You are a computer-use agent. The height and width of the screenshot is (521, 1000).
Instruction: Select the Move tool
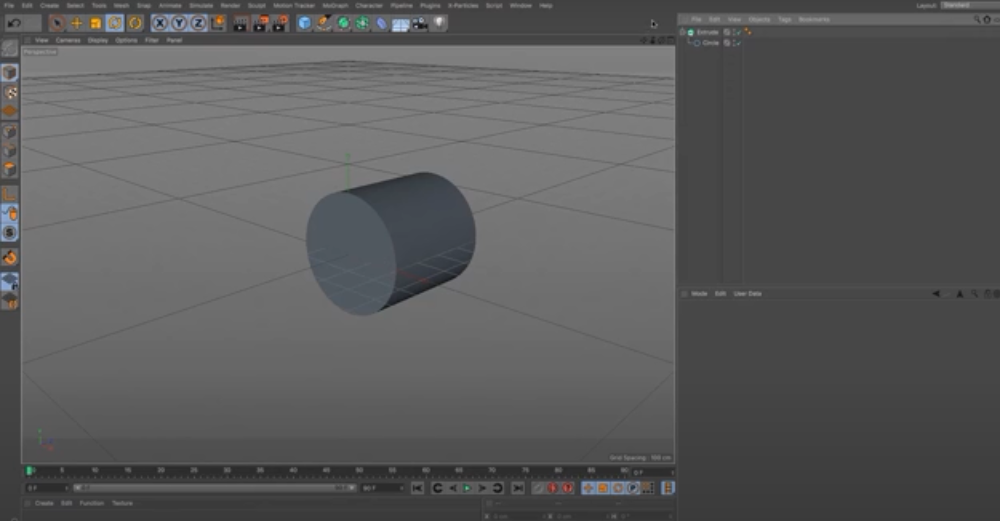click(x=77, y=24)
